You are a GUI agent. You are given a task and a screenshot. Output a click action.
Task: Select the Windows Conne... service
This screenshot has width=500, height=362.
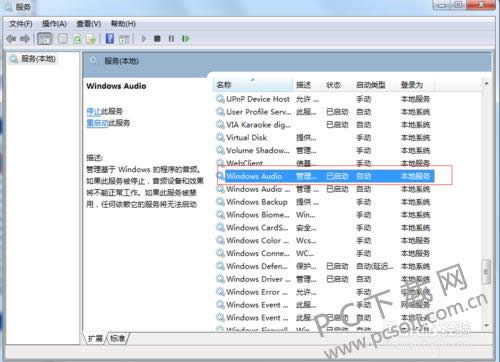[258, 253]
